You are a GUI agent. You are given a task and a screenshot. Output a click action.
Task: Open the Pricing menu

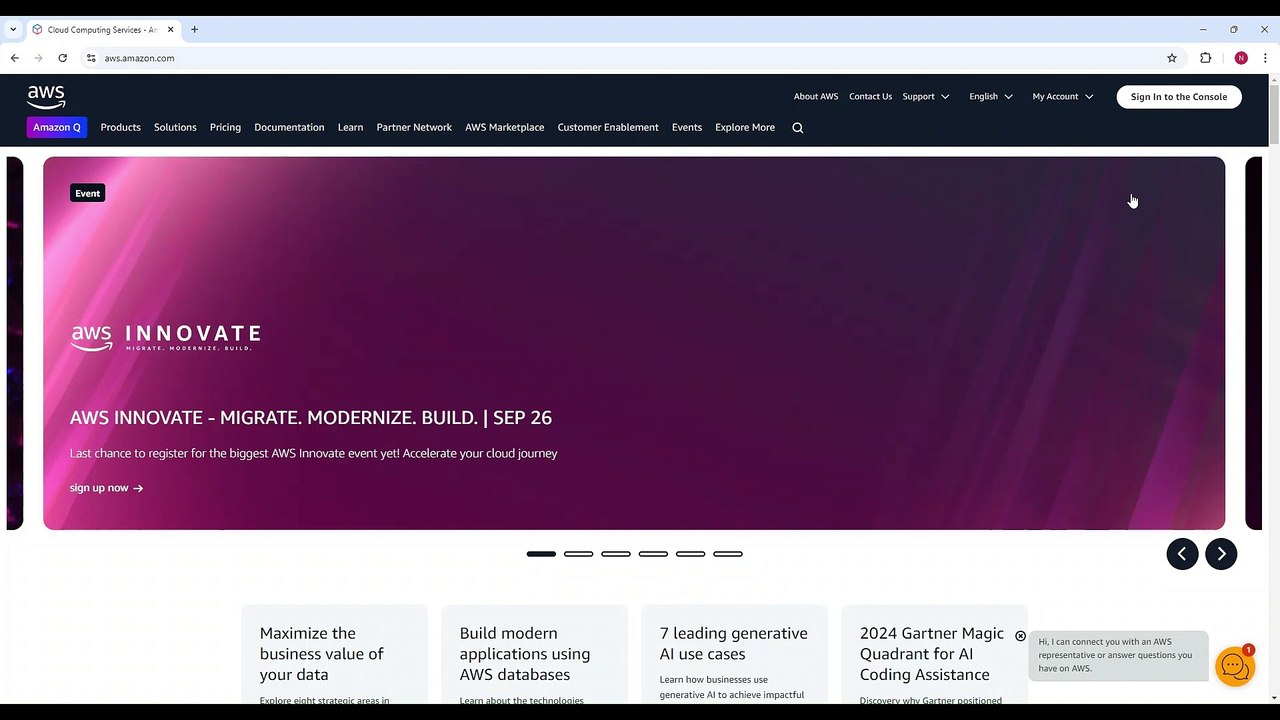225,128
